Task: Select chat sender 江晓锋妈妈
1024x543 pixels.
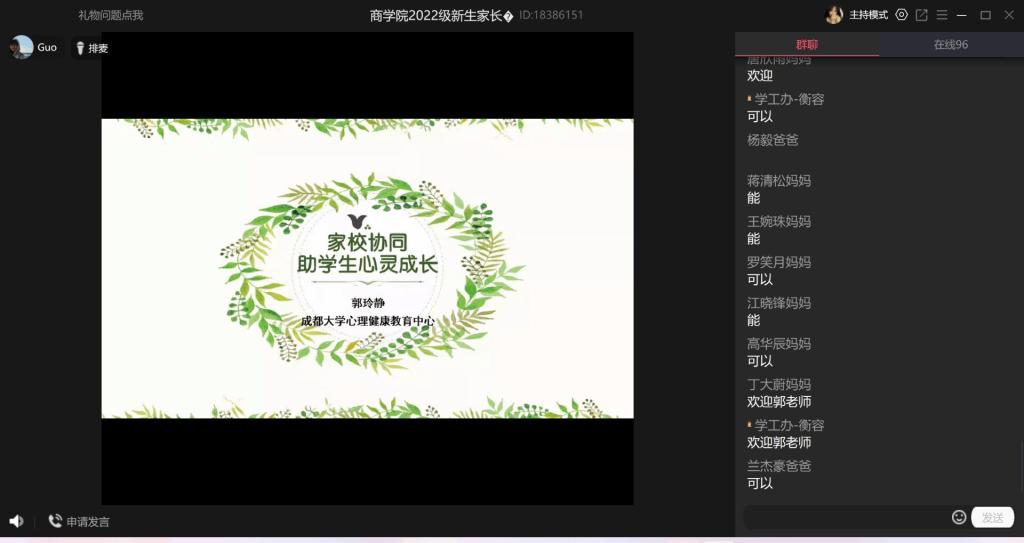Action: click(779, 303)
